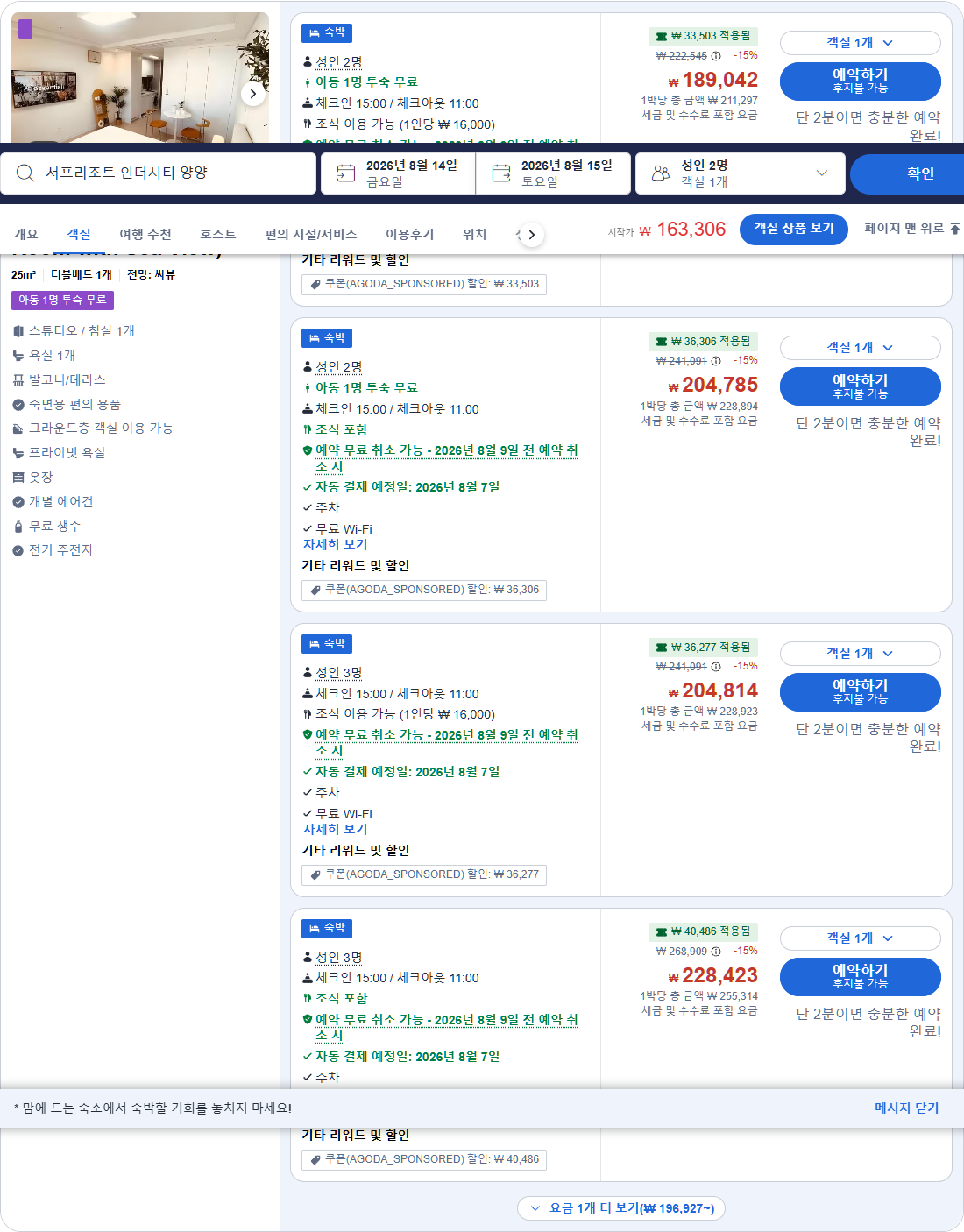Open the 여행 추천 tab
The height and width of the screenshot is (1232, 964).
pyautogui.click(x=145, y=234)
